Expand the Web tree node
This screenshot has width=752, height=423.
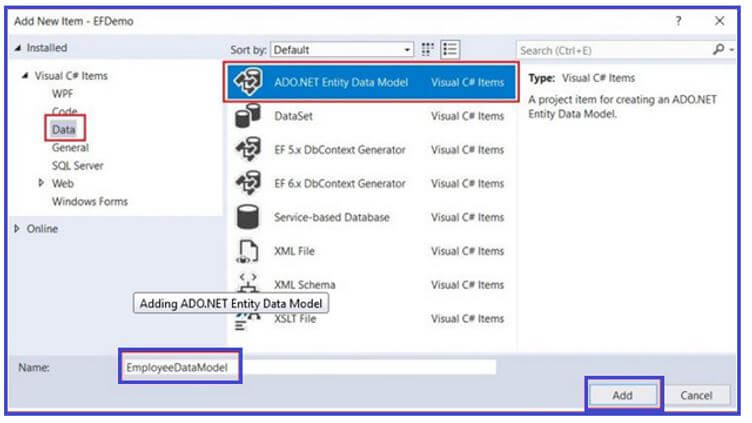coord(41,183)
